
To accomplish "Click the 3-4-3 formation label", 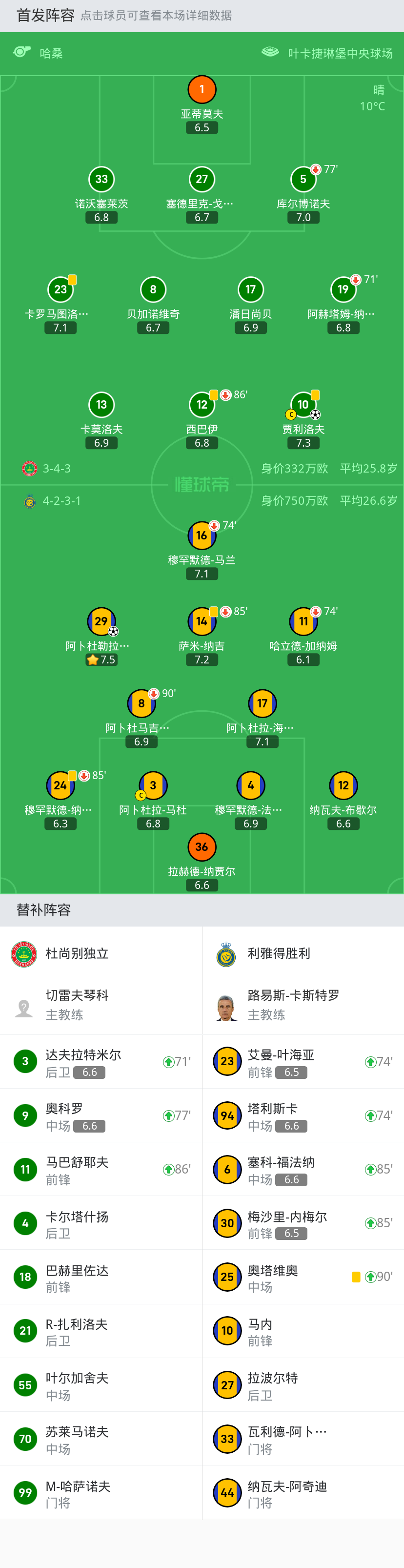I will 56,468.
